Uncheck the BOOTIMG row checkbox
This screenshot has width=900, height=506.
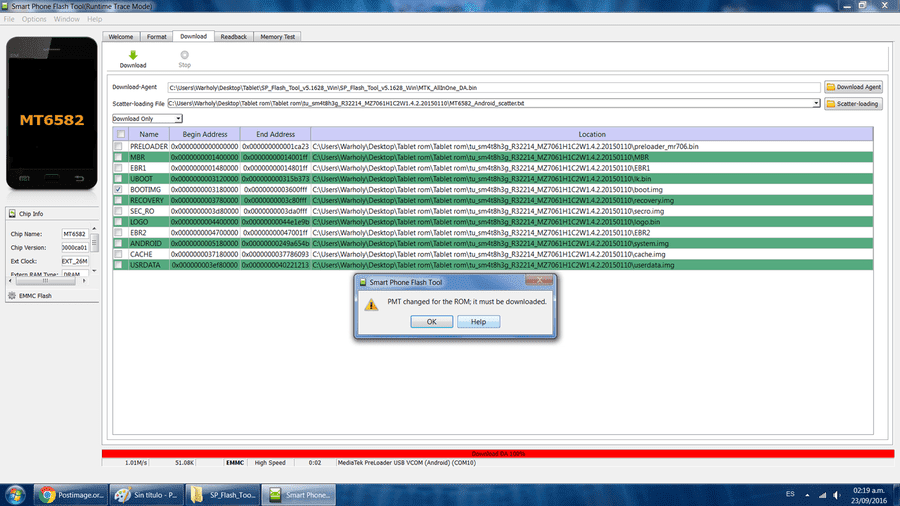pyautogui.click(x=118, y=189)
